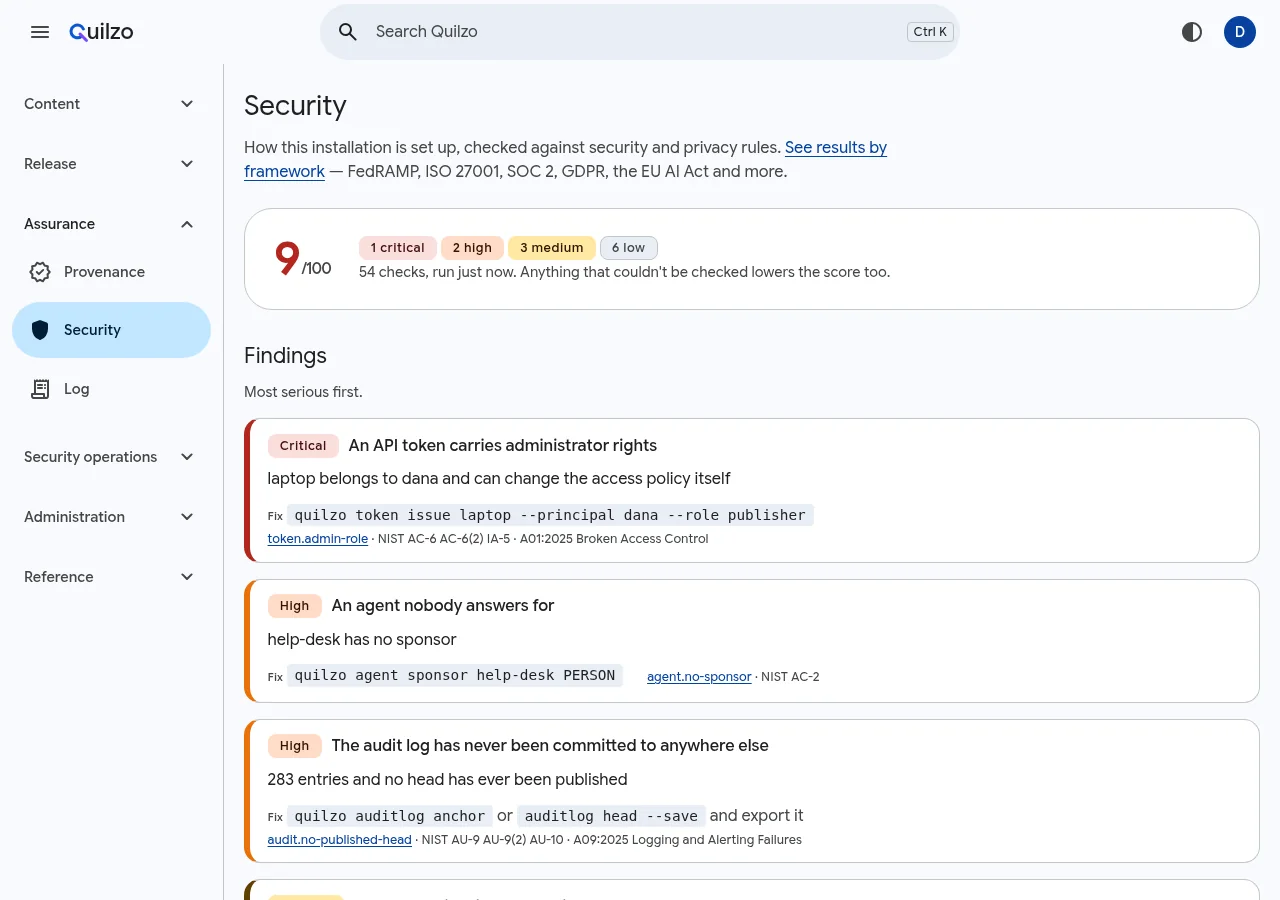This screenshot has width=1280, height=900.
Task: Open the Provenance page
Action: coord(111,272)
